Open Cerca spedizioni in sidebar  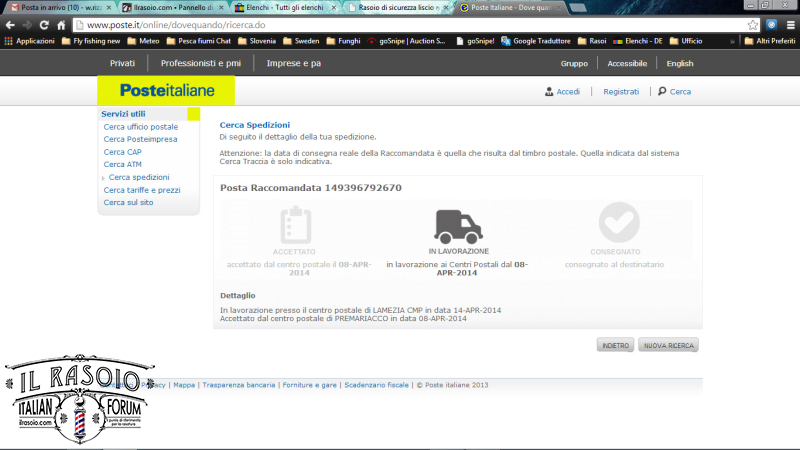pos(139,177)
